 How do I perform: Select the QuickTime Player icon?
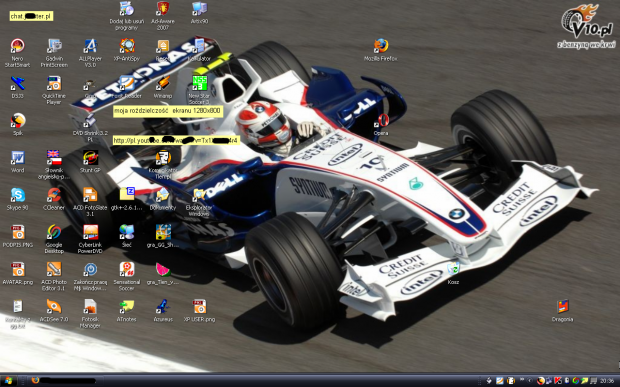(54, 90)
